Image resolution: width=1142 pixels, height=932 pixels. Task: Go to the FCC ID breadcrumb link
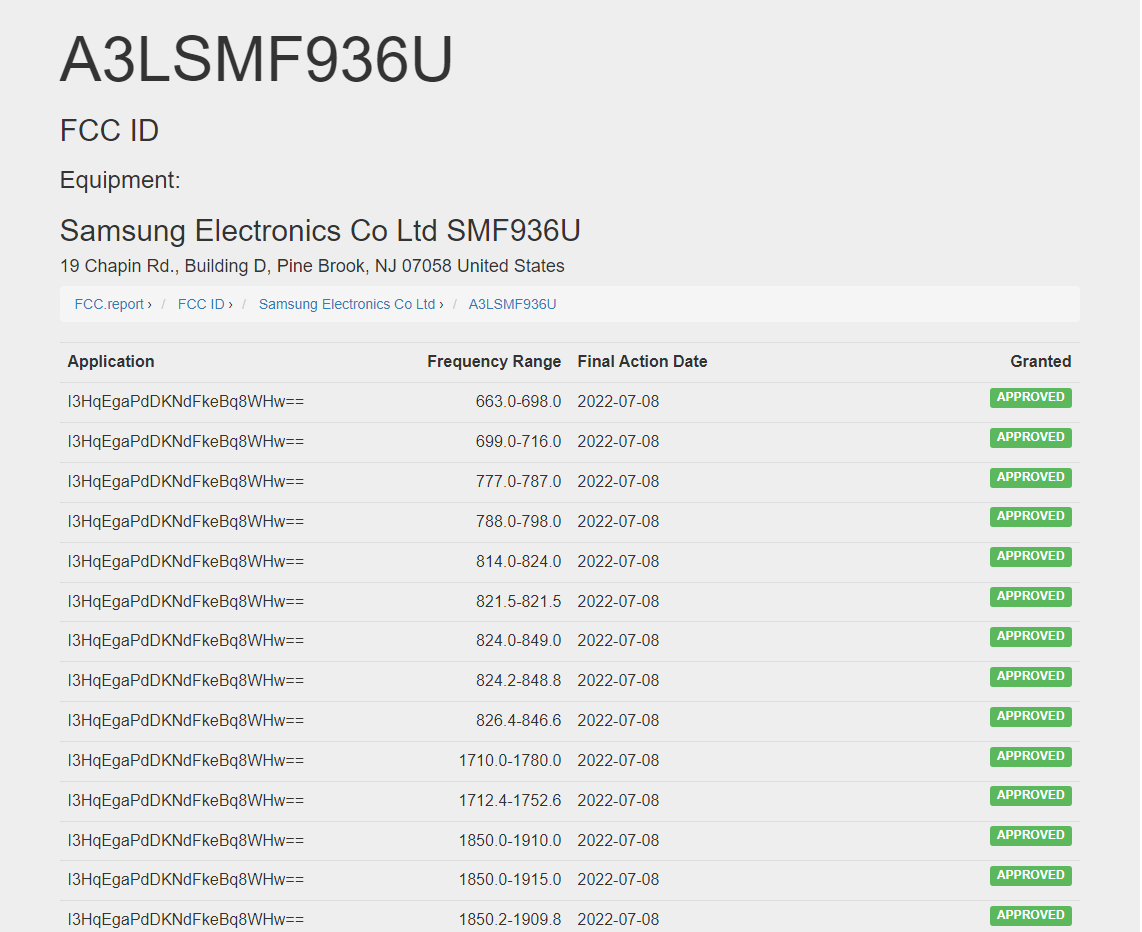[x=201, y=304]
